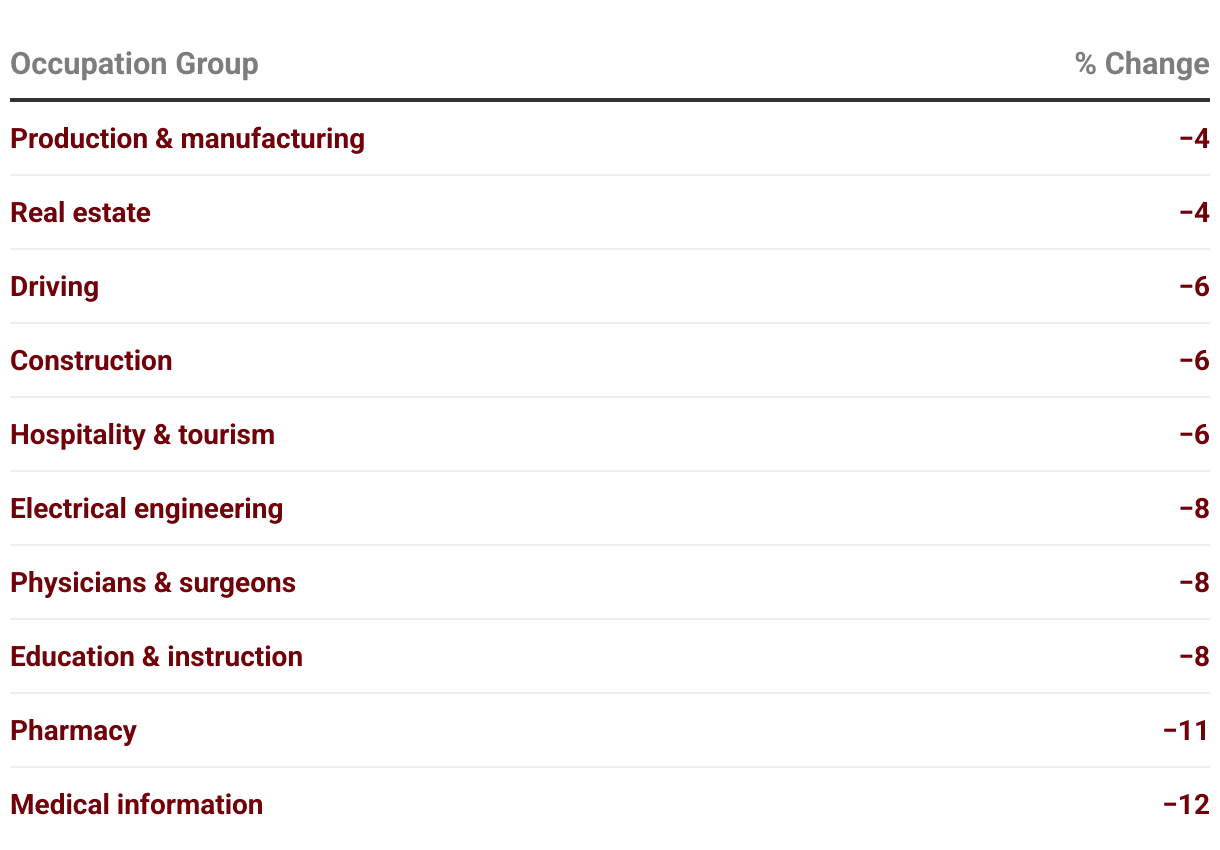Click the −4 value for Production & manufacturing

coord(1194,138)
